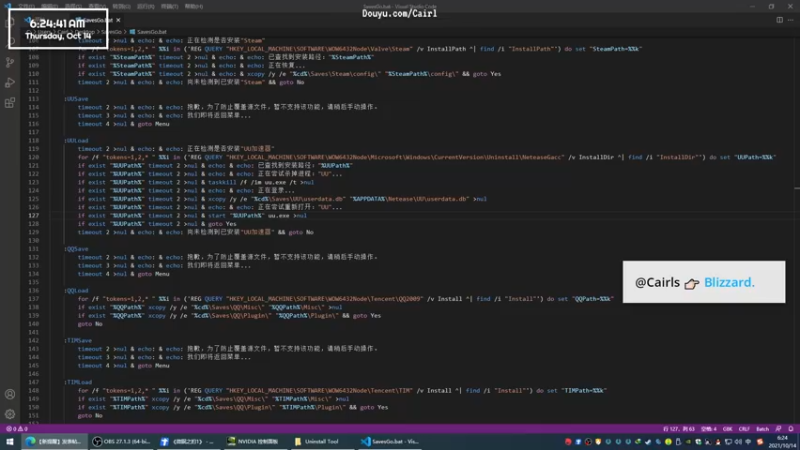800x450 pixels.
Task: Open the Windows Start menu
Action: 9,442
